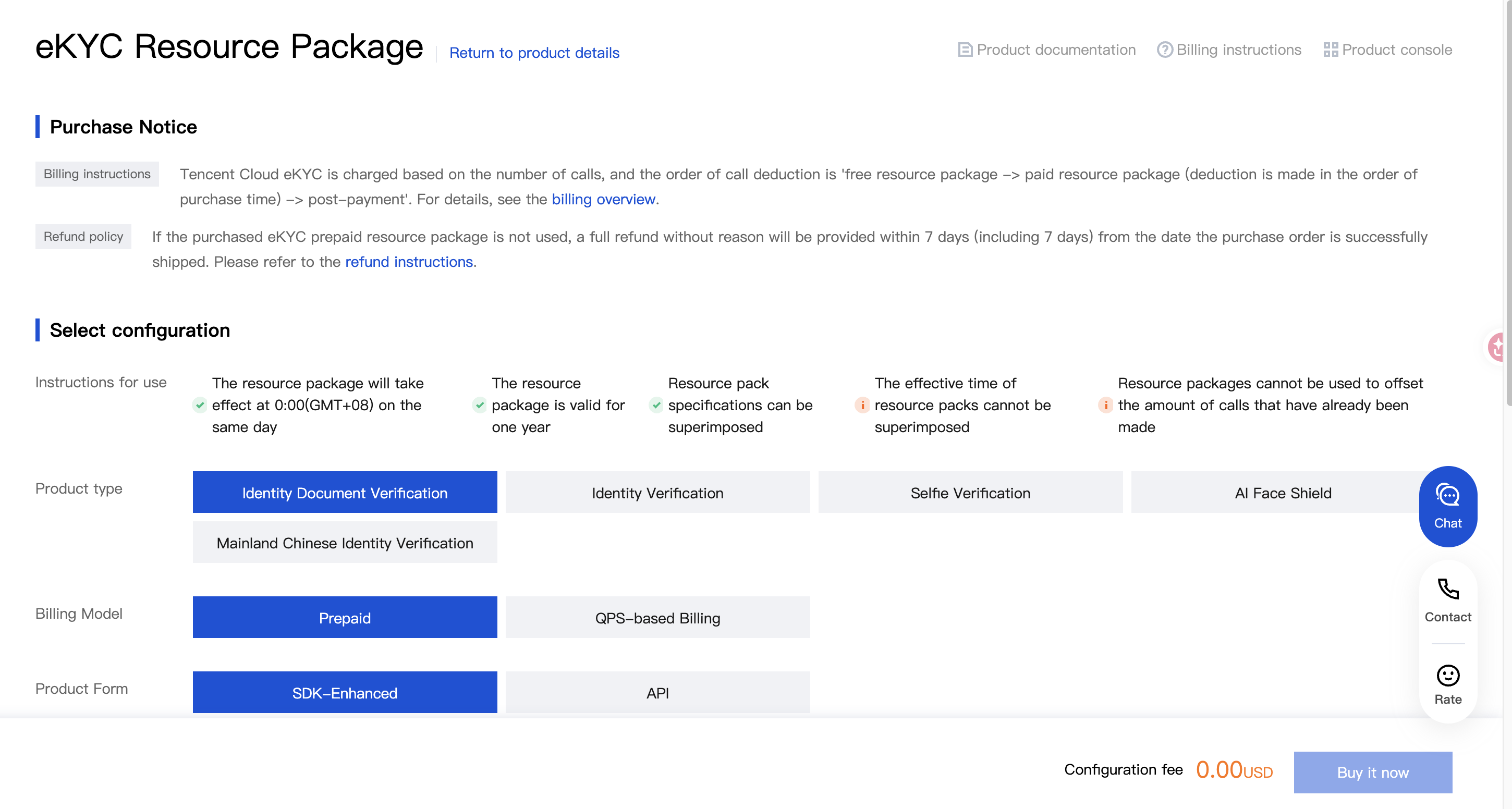Open the refund instructions link
The image size is (1512, 809).
[x=409, y=262]
